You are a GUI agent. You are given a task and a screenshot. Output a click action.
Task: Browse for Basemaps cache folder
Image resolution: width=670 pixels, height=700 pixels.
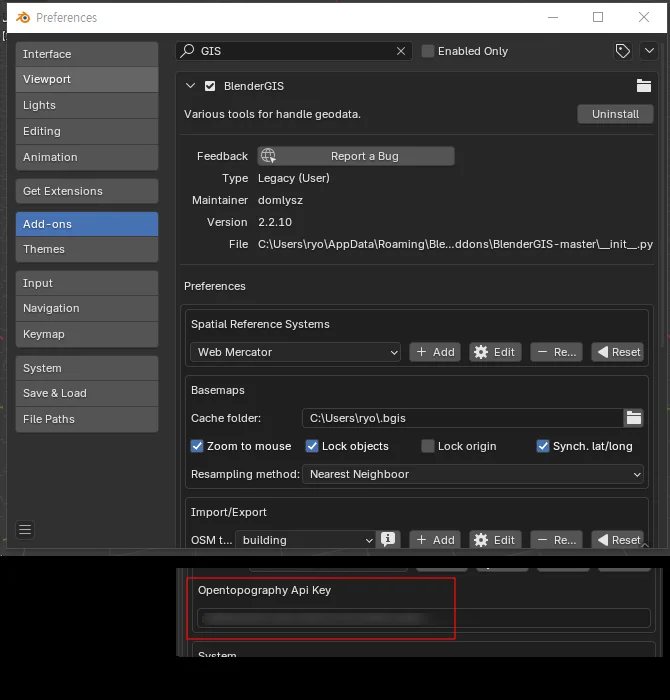click(x=634, y=418)
